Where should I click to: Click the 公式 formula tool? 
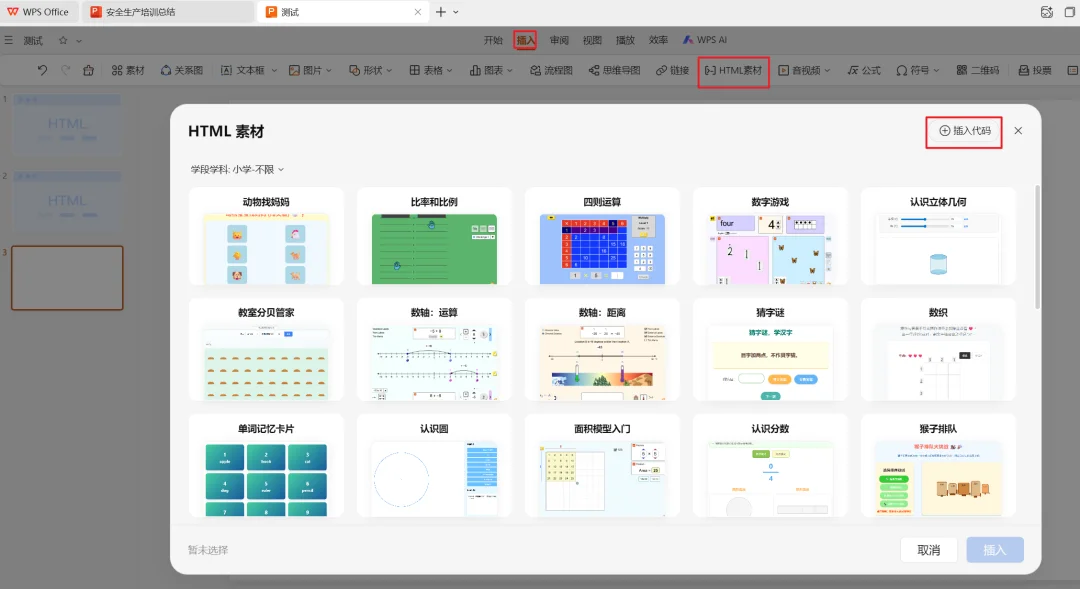(864, 70)
